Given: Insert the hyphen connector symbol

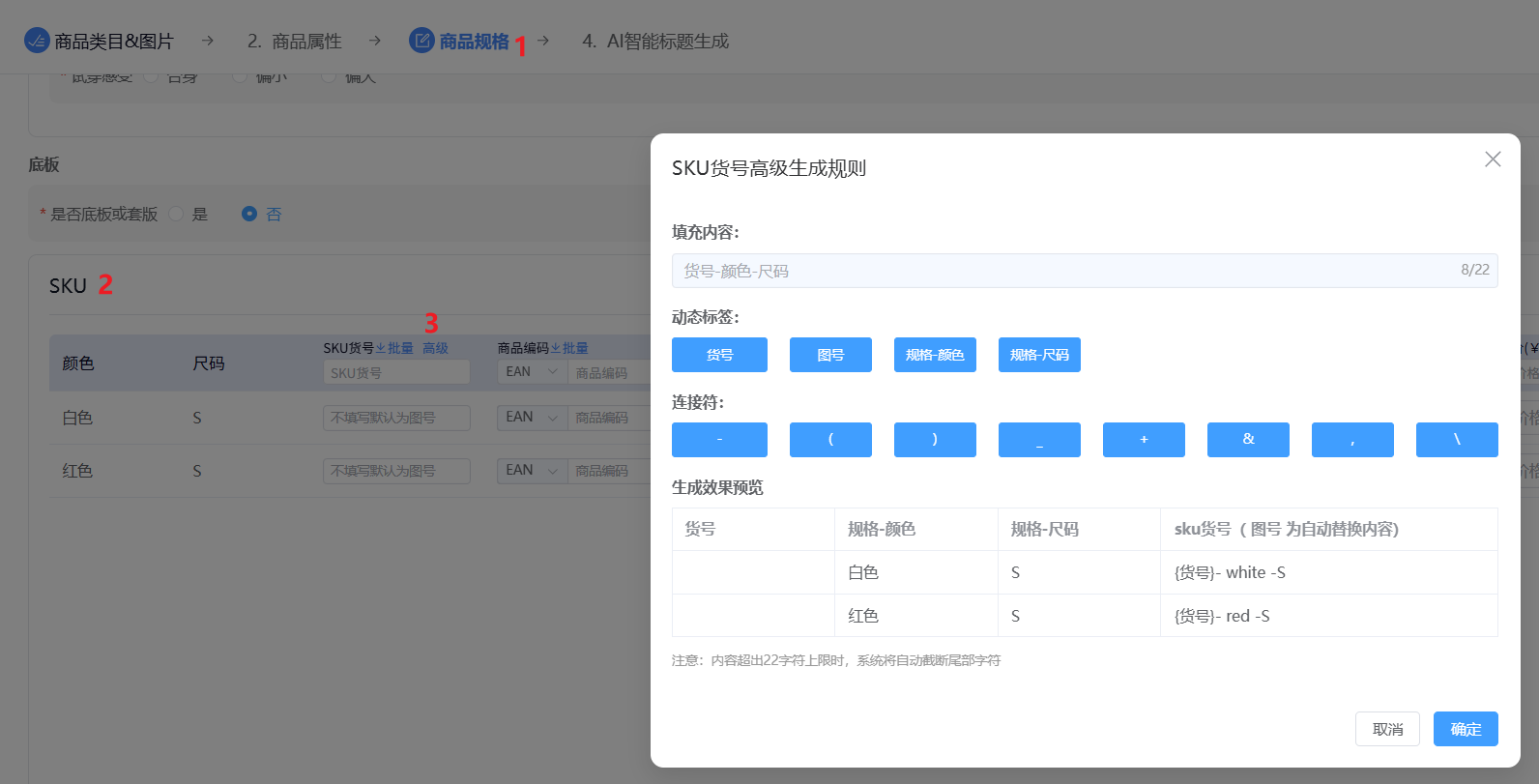Looking at the screenshot, I should [x=719, y=440].
